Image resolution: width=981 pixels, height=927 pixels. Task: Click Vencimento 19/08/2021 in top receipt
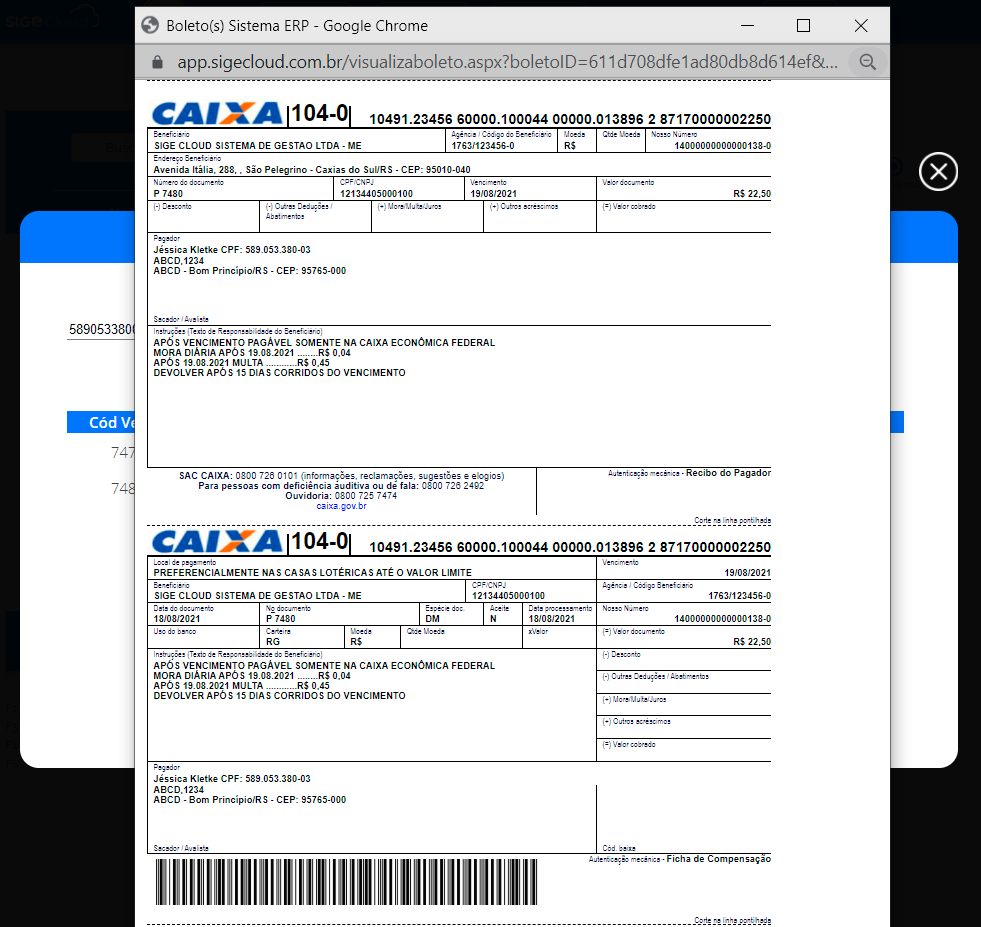(x=494, y=194)
